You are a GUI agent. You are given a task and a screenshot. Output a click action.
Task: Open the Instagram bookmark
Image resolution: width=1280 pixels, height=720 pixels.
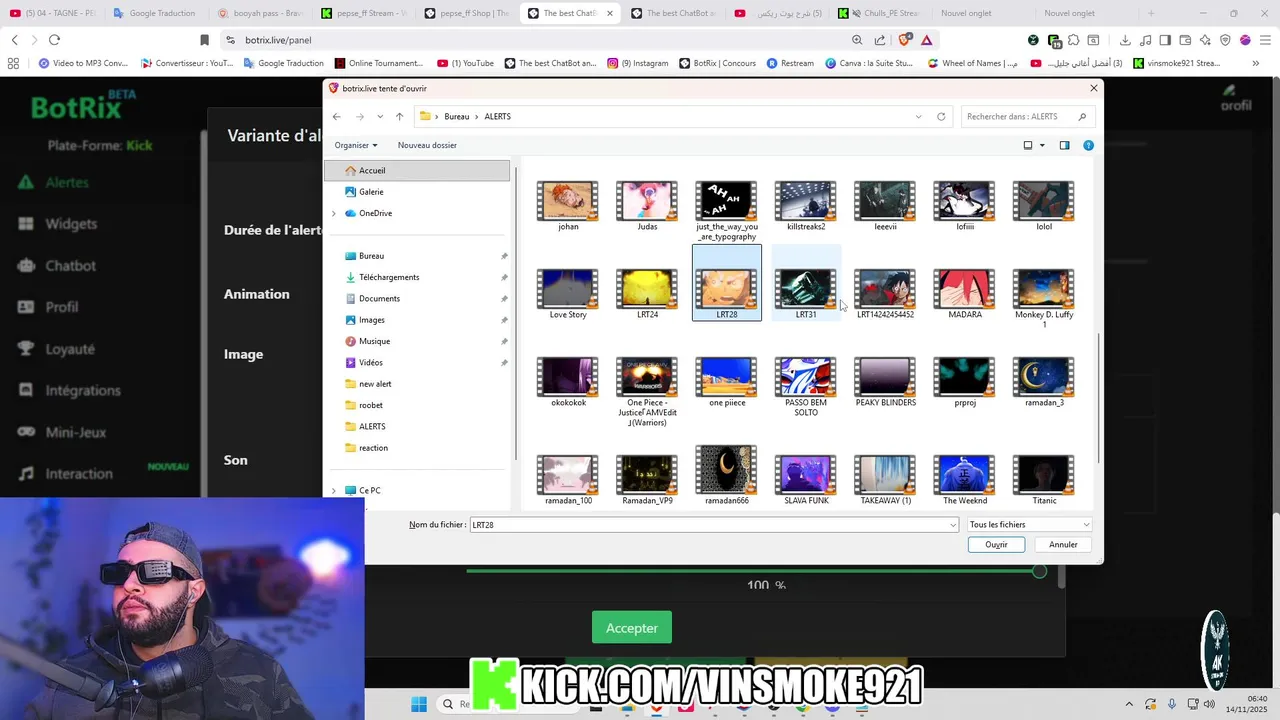pos(638,63)
